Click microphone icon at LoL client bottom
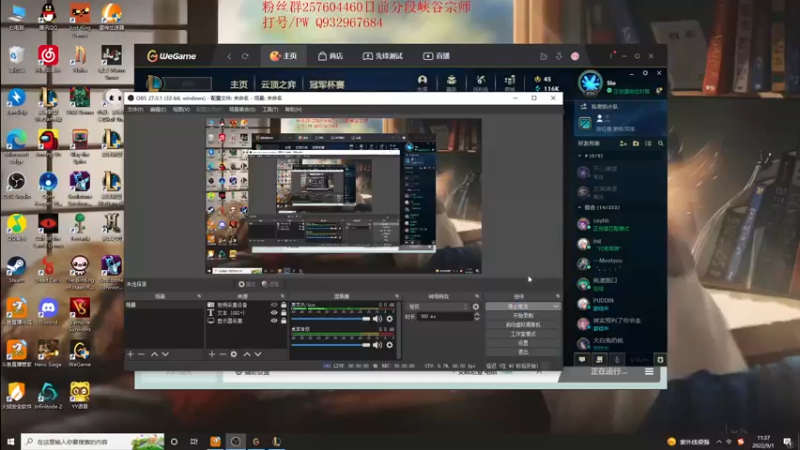800x450 pixels. (617, 360)
